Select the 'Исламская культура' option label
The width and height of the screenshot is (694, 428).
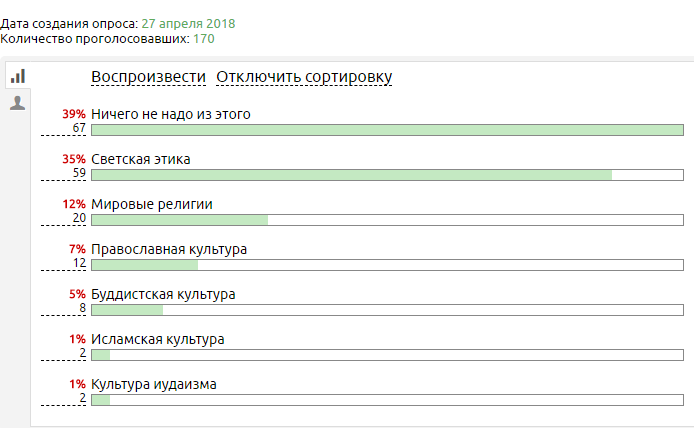tap(157, 339)
